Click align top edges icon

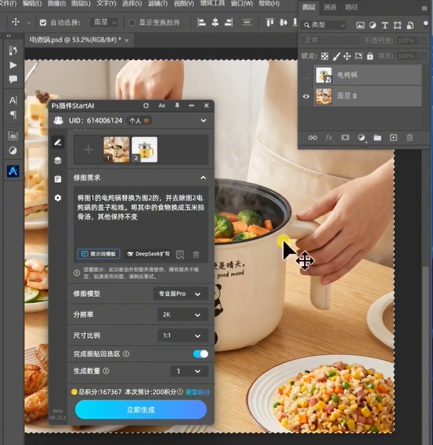tap(270, 22)
